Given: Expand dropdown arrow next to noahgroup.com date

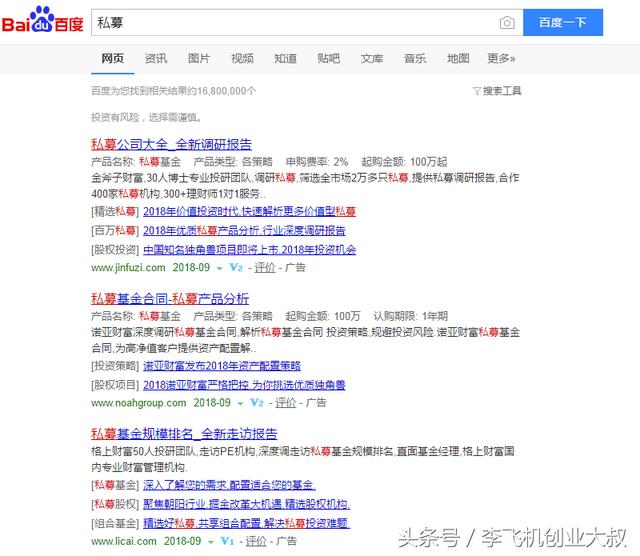Looking at the screenshot, I should tap(240, 404).
